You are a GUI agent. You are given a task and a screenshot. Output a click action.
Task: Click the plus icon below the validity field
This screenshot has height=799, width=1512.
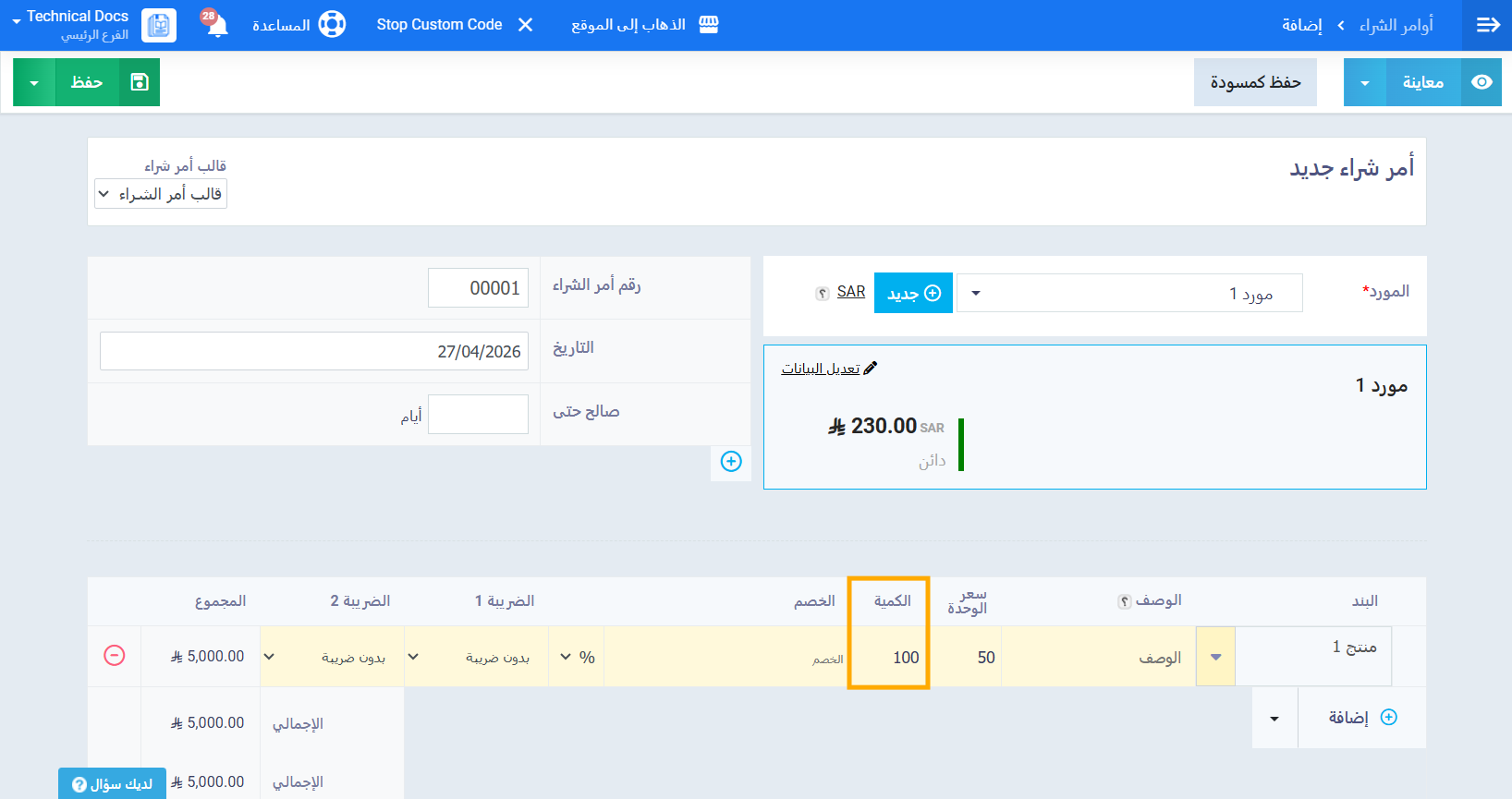pos(730,462)
